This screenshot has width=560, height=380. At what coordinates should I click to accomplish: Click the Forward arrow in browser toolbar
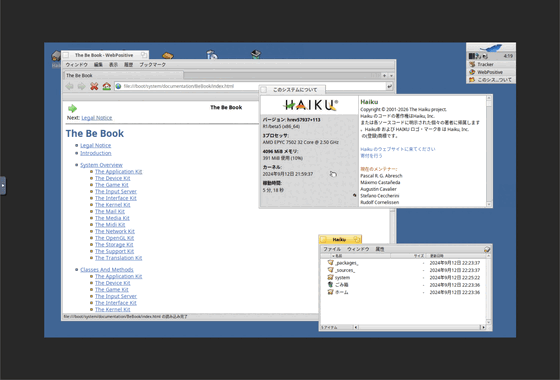81,86
